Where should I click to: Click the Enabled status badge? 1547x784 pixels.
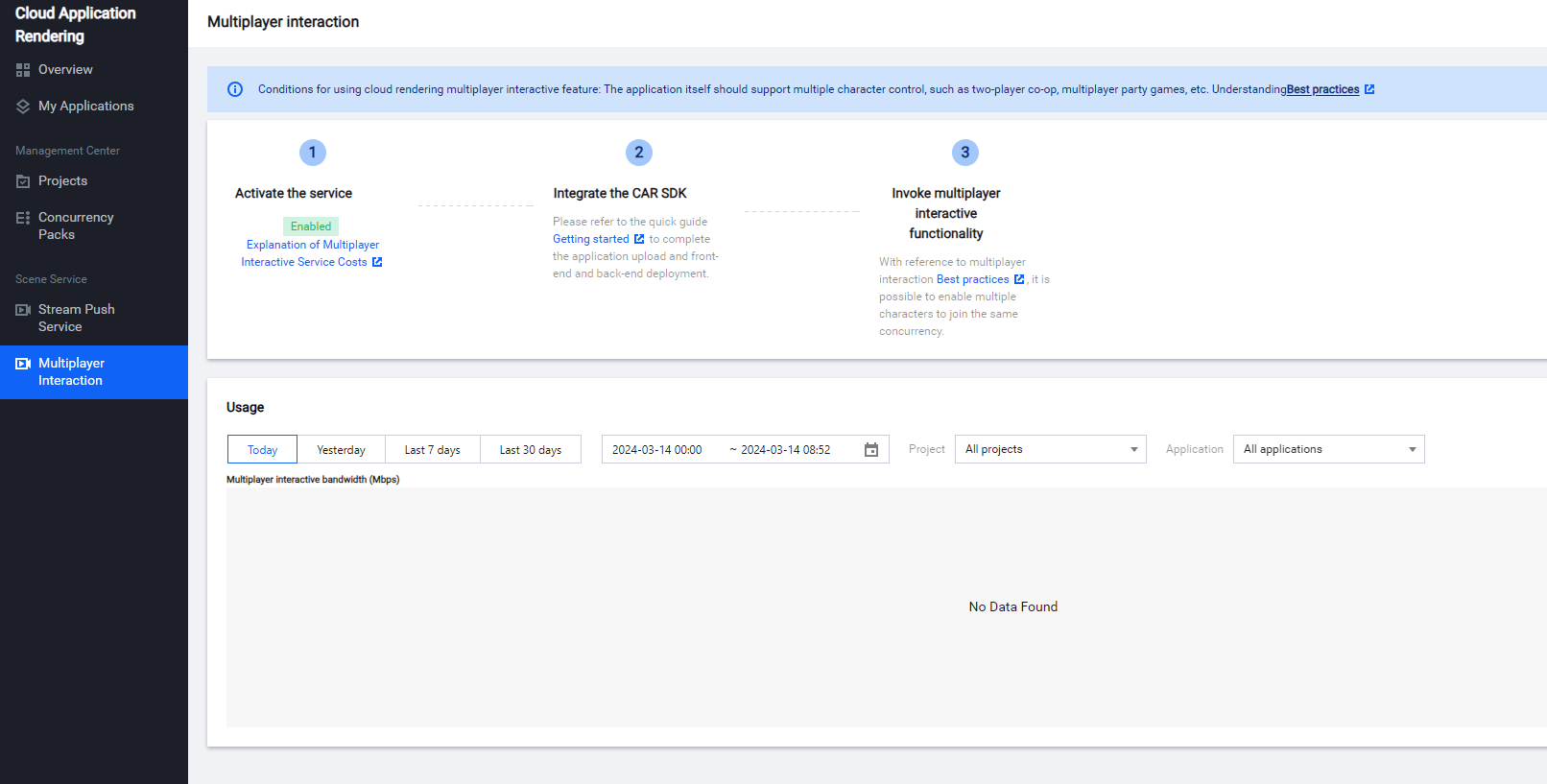tap(311, 226)
